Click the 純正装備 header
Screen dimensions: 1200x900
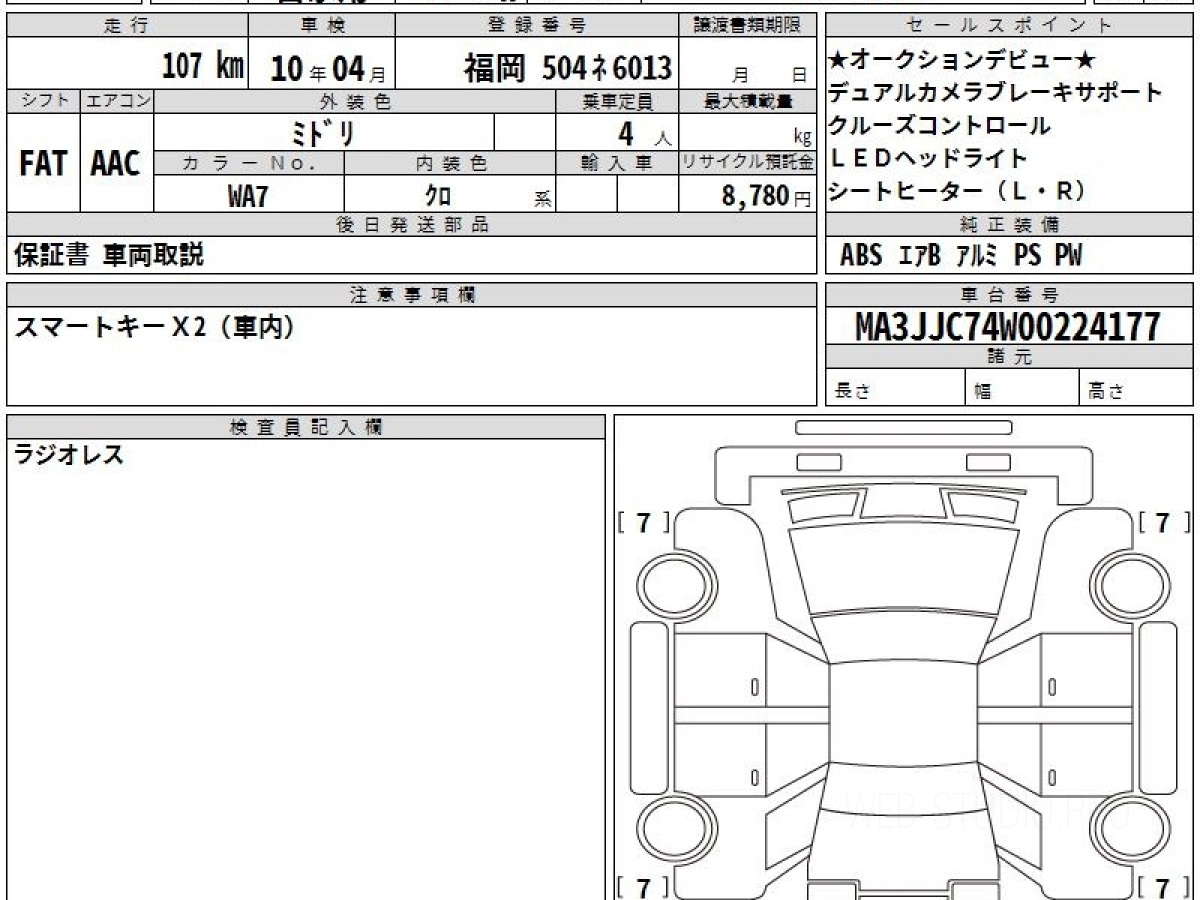click(1009, 225)
